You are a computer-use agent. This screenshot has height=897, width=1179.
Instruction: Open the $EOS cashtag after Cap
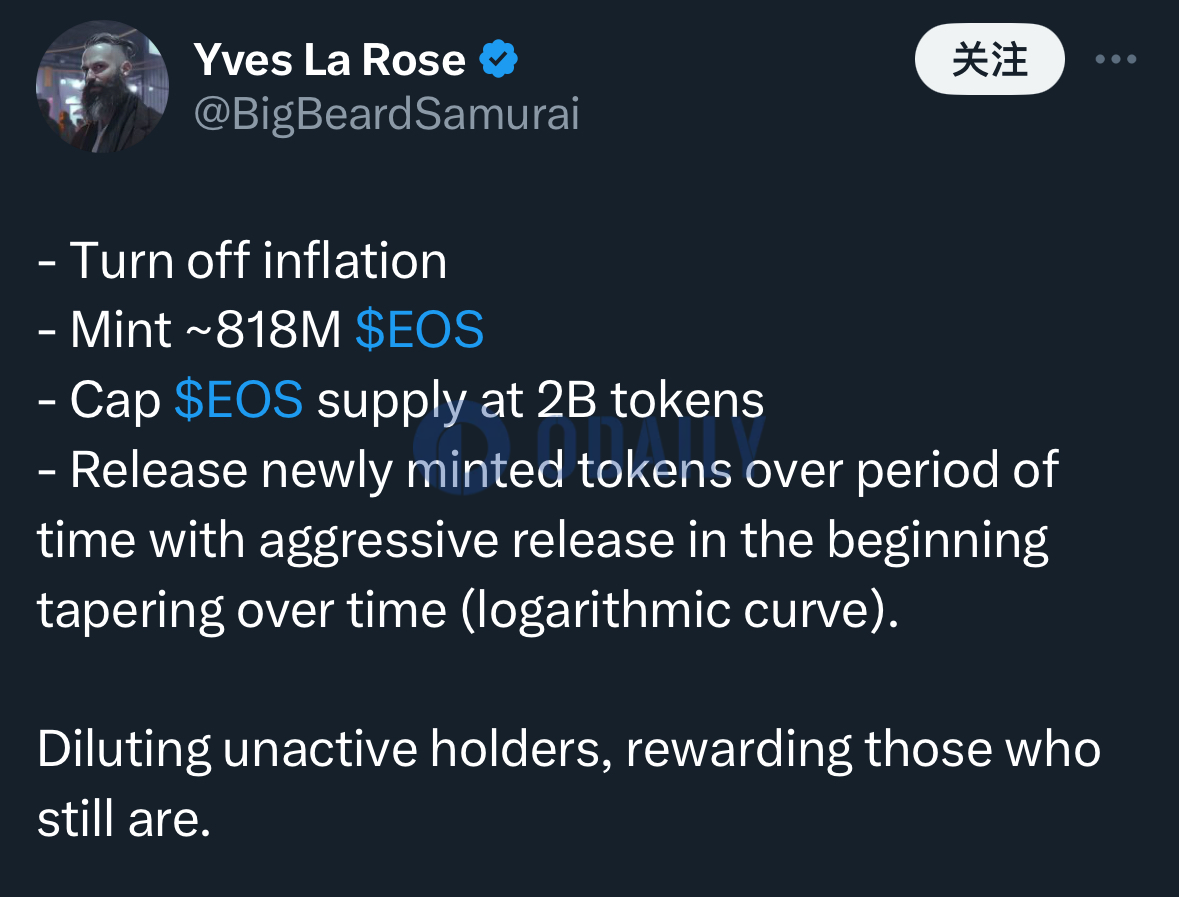[x=239, y=399]
